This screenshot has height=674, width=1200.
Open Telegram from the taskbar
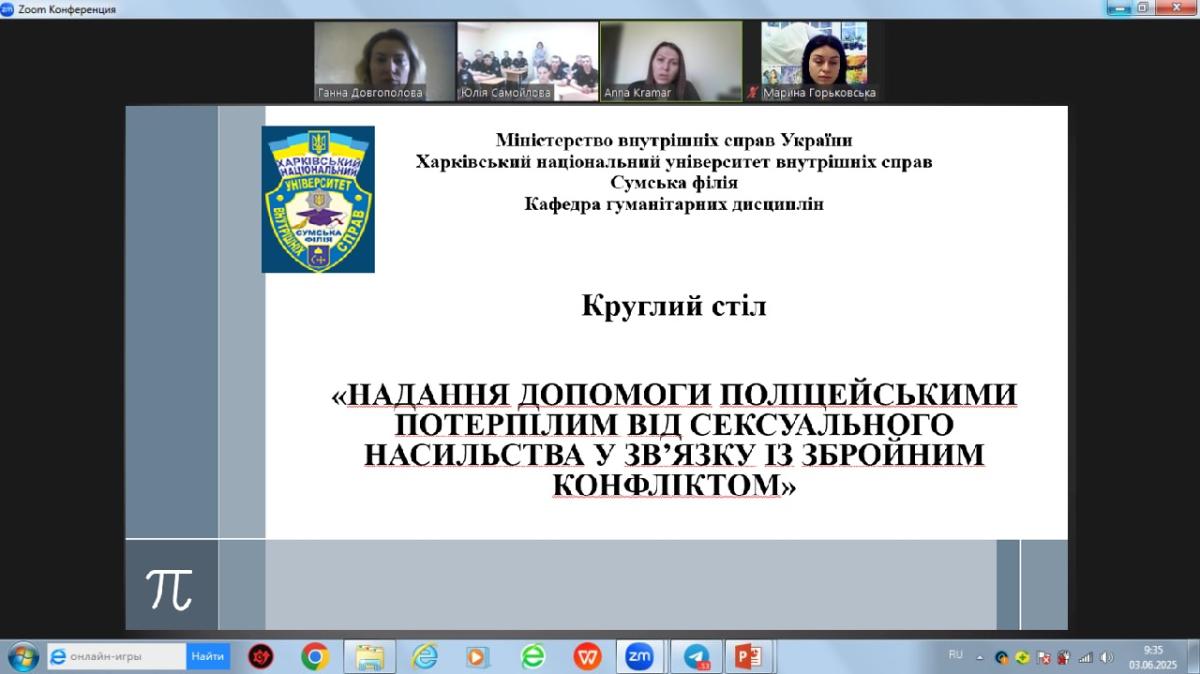pos(697,657)
